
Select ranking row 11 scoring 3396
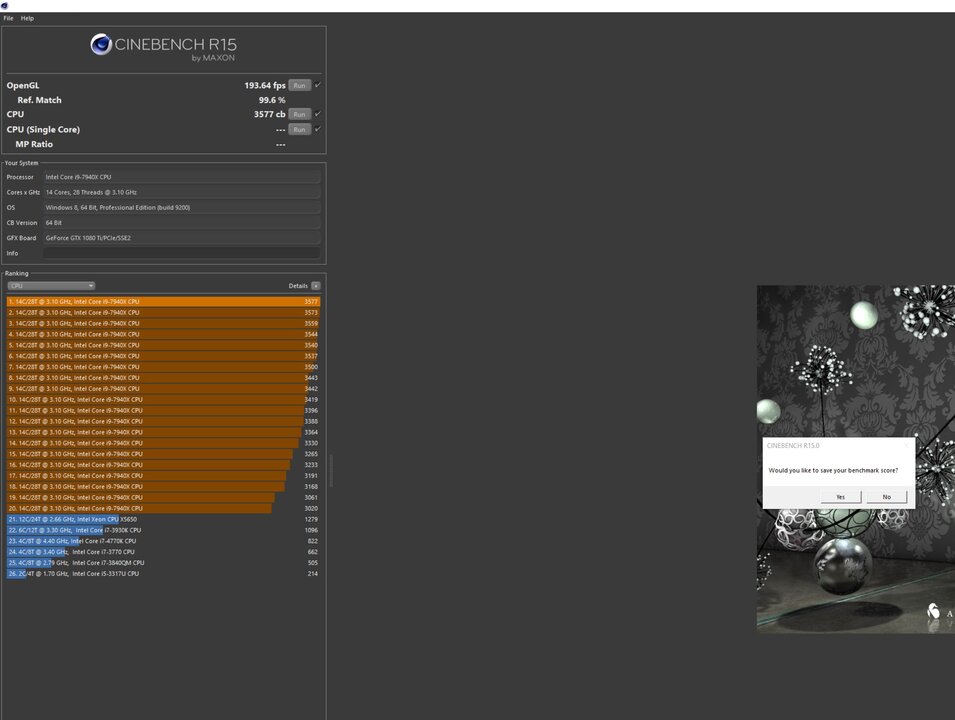(163, 411)
